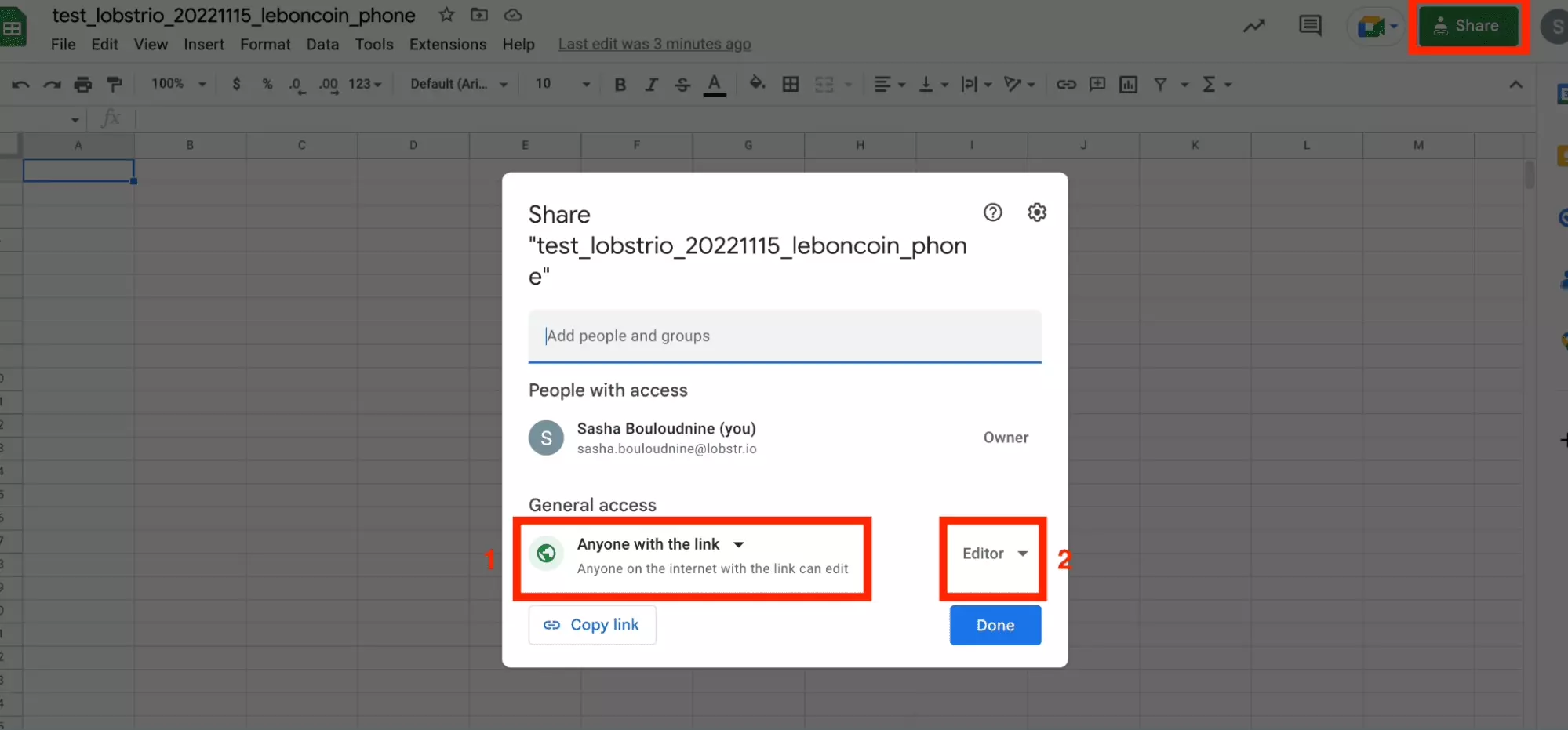Click the Copy link button
Viewport: 1568px width, 730px height.
tap(592, 625)
